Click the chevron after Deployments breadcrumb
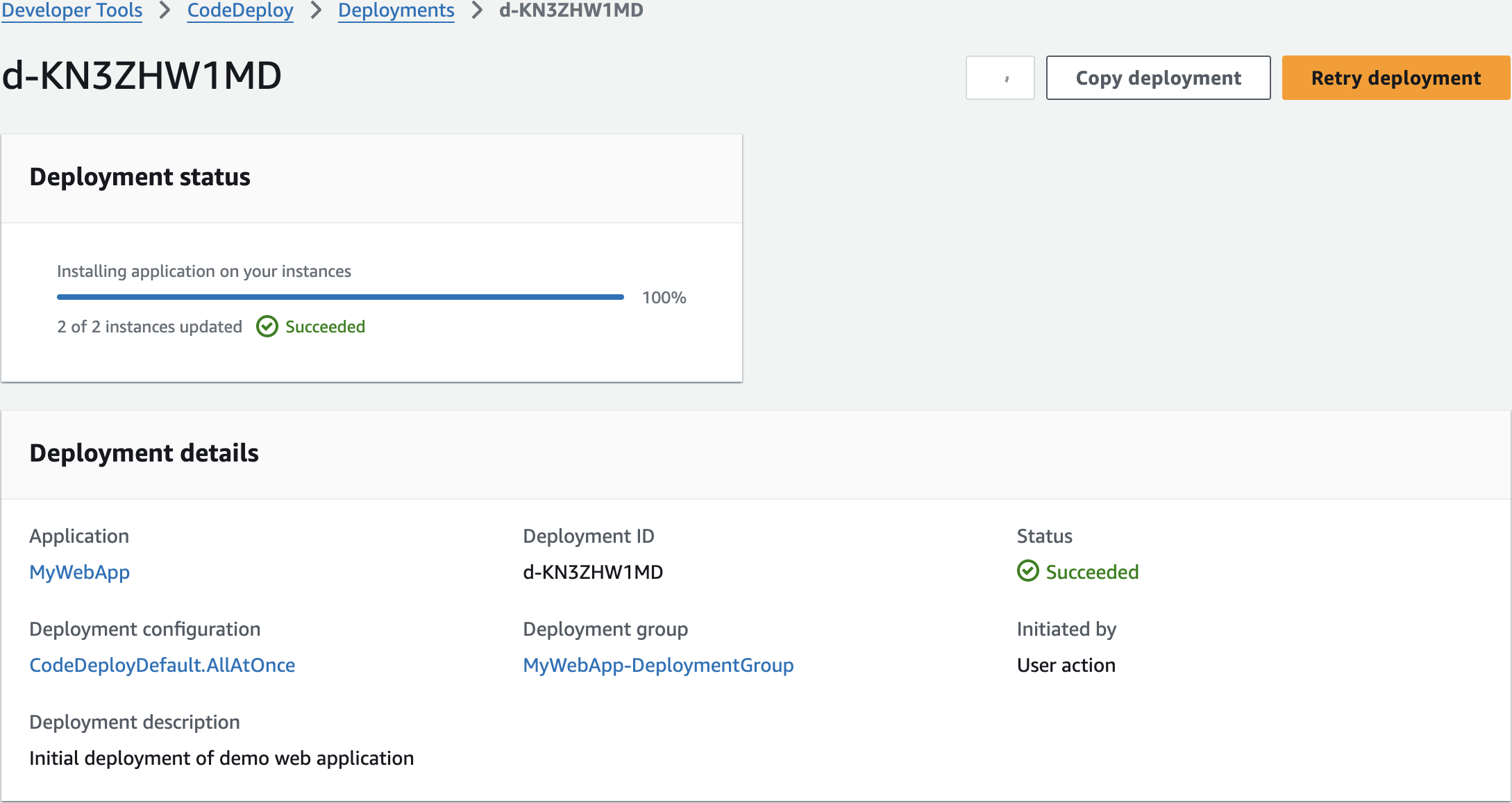The width and height of the screenshot is (1512, 803). (477, 10)
